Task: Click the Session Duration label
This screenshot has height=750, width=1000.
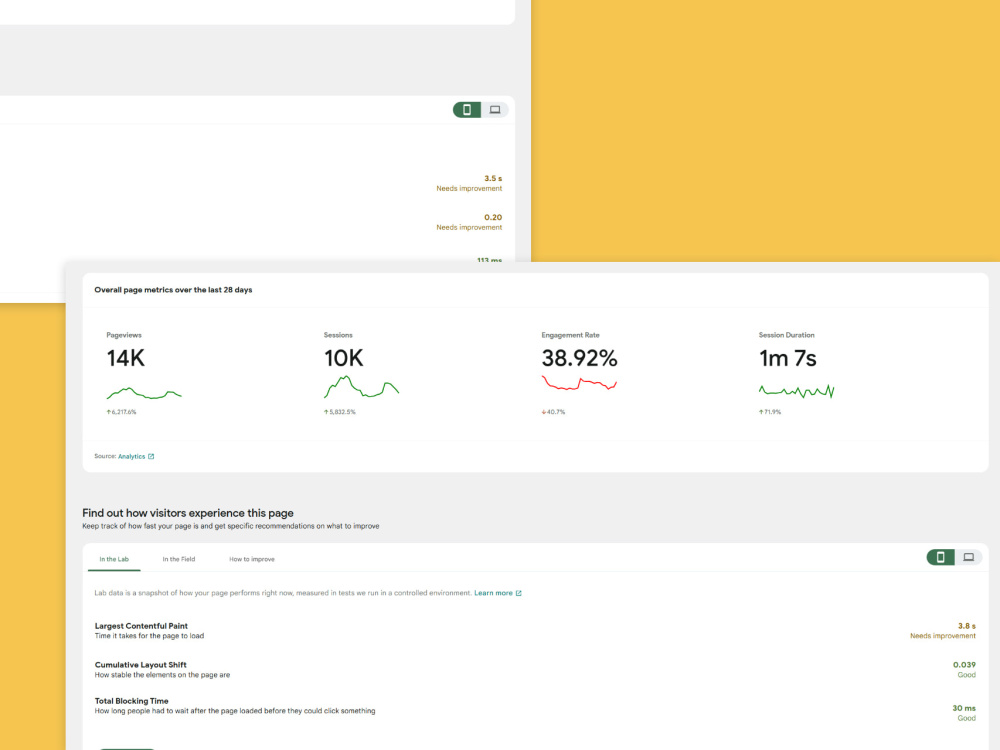Action: pos(786,335)
